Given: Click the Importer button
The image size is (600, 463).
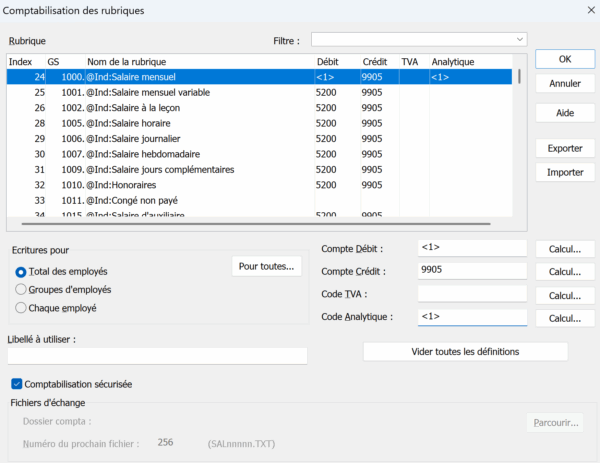Looking at the screenshot, I should pyautogui.click(x=565, y=172).
